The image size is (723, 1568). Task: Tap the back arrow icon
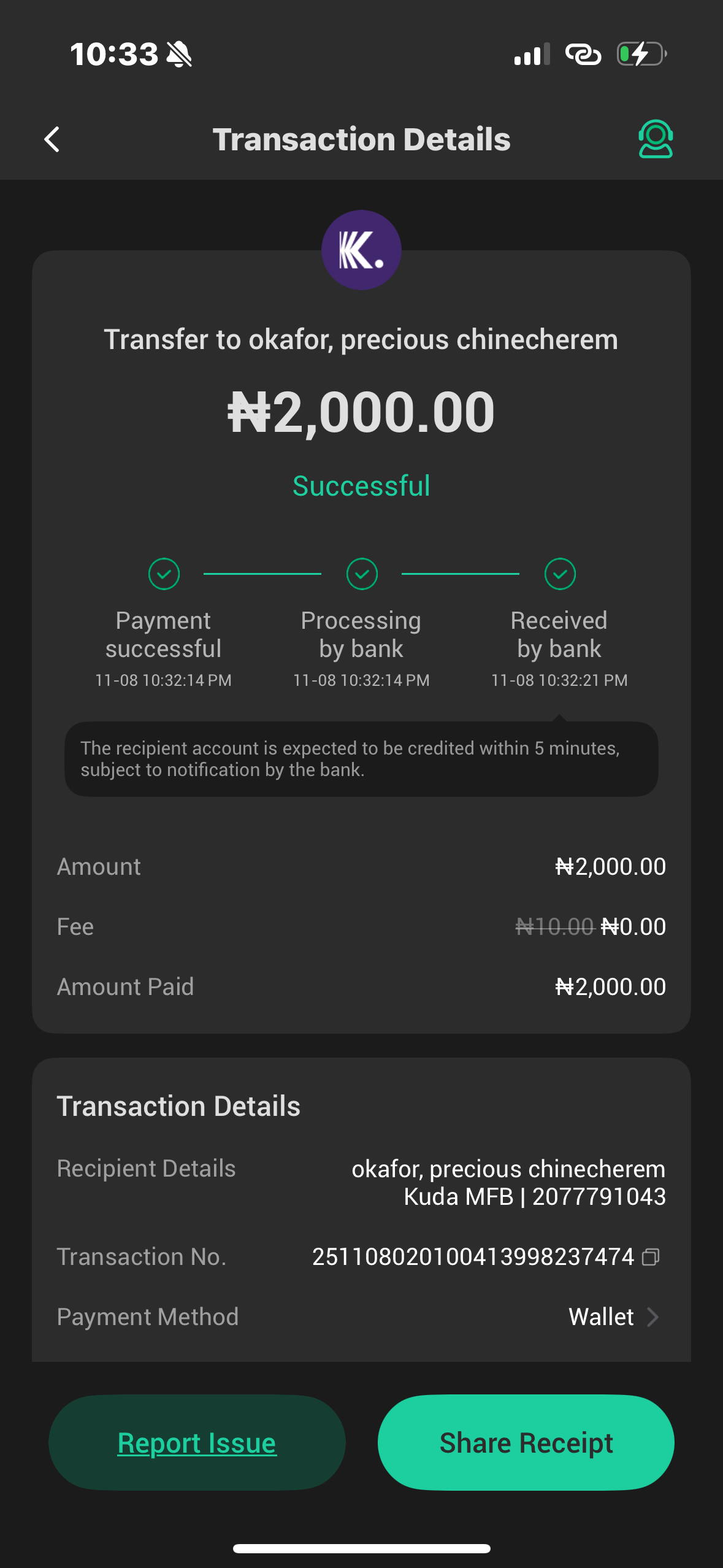(53, 139)
